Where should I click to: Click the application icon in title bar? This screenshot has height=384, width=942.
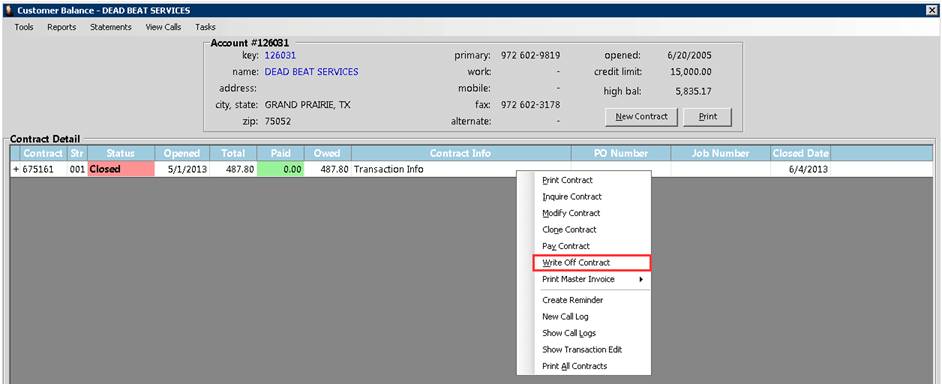coord(8,10)
